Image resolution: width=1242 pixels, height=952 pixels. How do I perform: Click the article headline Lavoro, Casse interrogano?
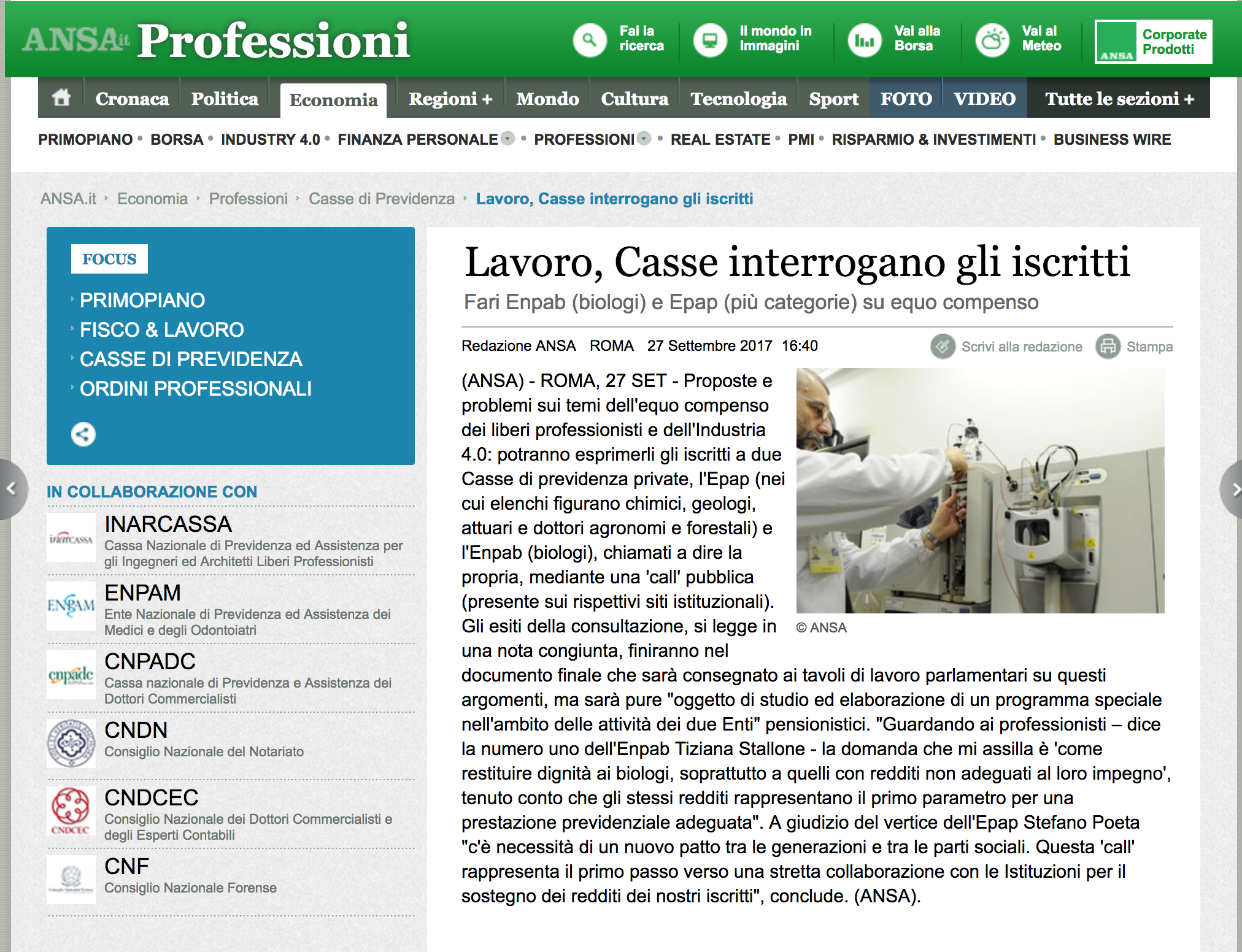(797, 262)
